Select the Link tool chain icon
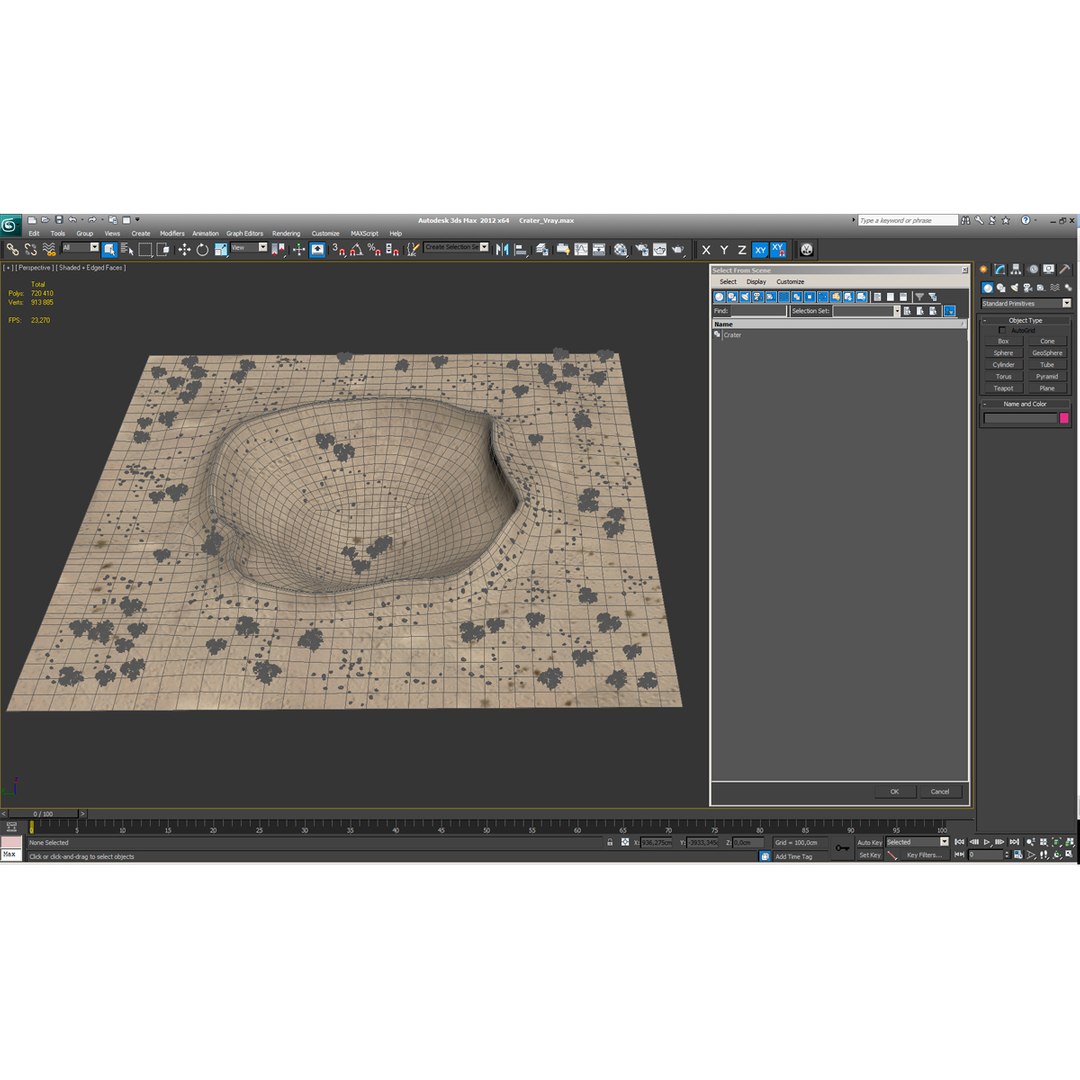The height and width of the screenshot is (1080, 1080). (x=12, y=249)
